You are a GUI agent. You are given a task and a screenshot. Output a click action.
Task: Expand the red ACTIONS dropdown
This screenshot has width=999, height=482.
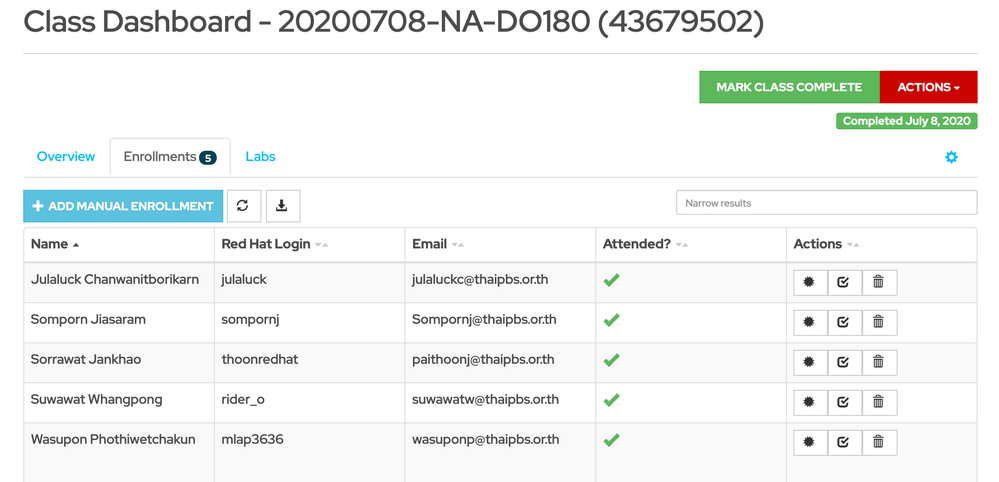[927, 87]
